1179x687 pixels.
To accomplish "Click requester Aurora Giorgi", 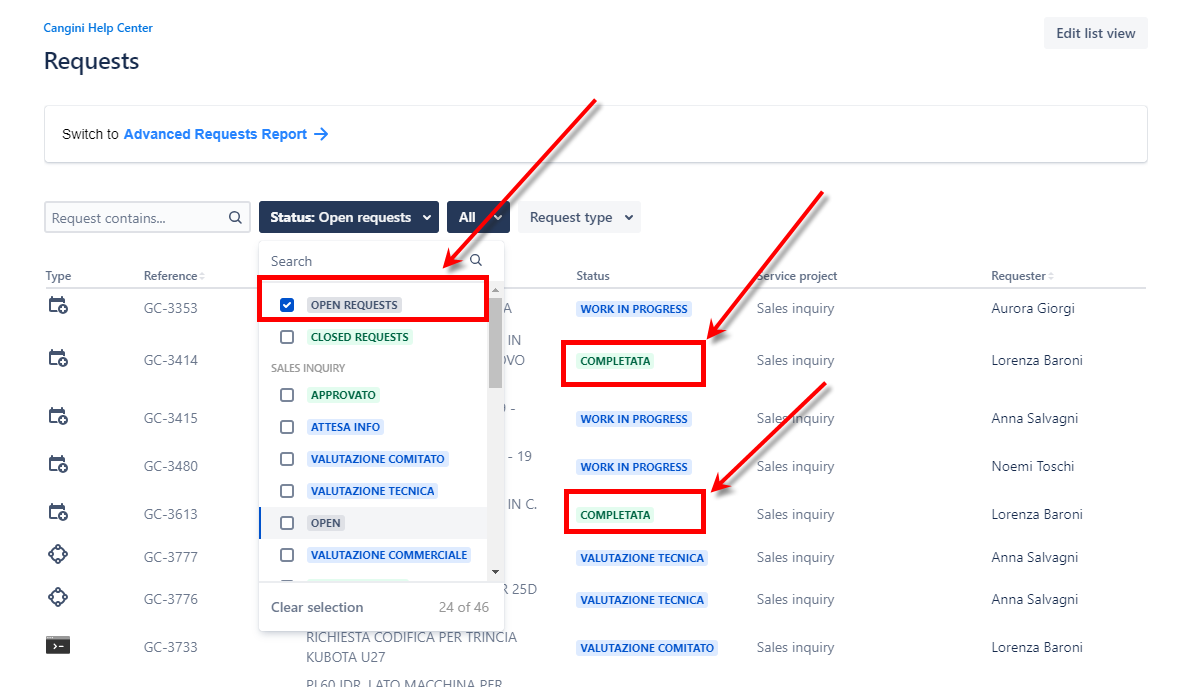I will [1032, 308].
